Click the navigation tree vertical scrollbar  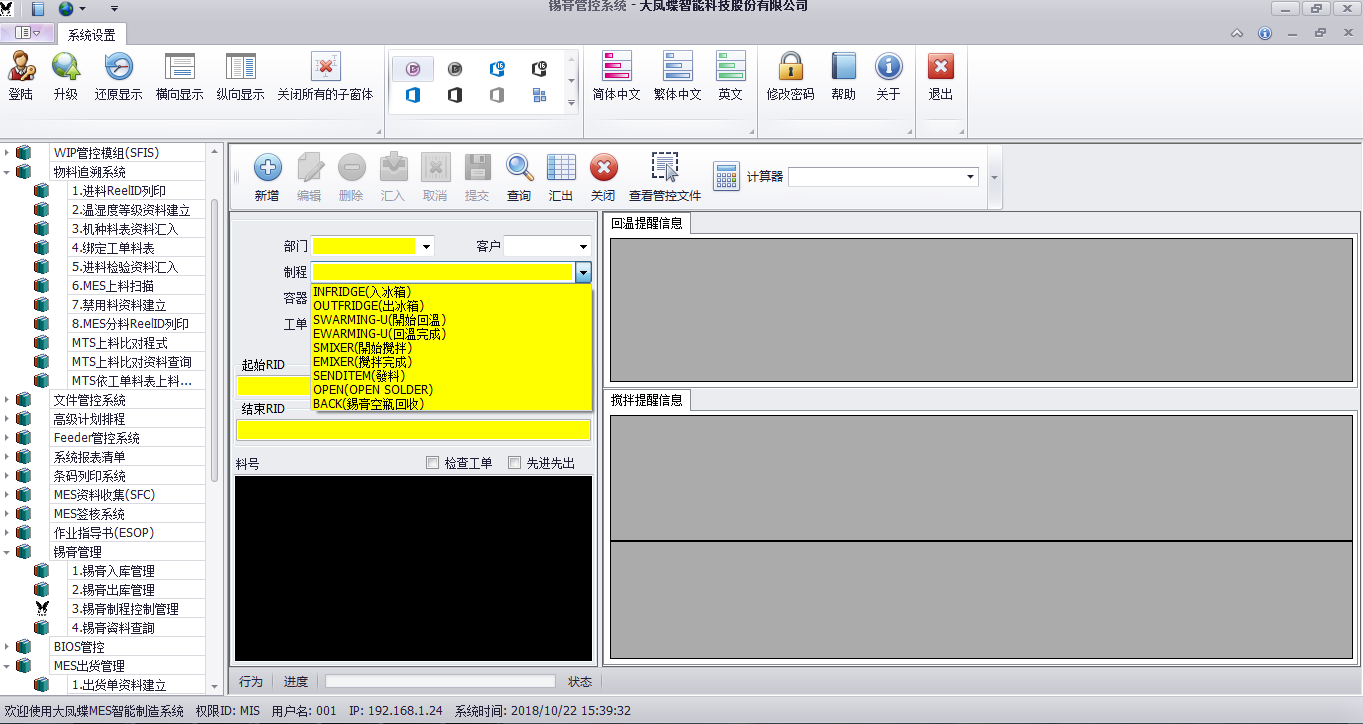coord(214,340)
